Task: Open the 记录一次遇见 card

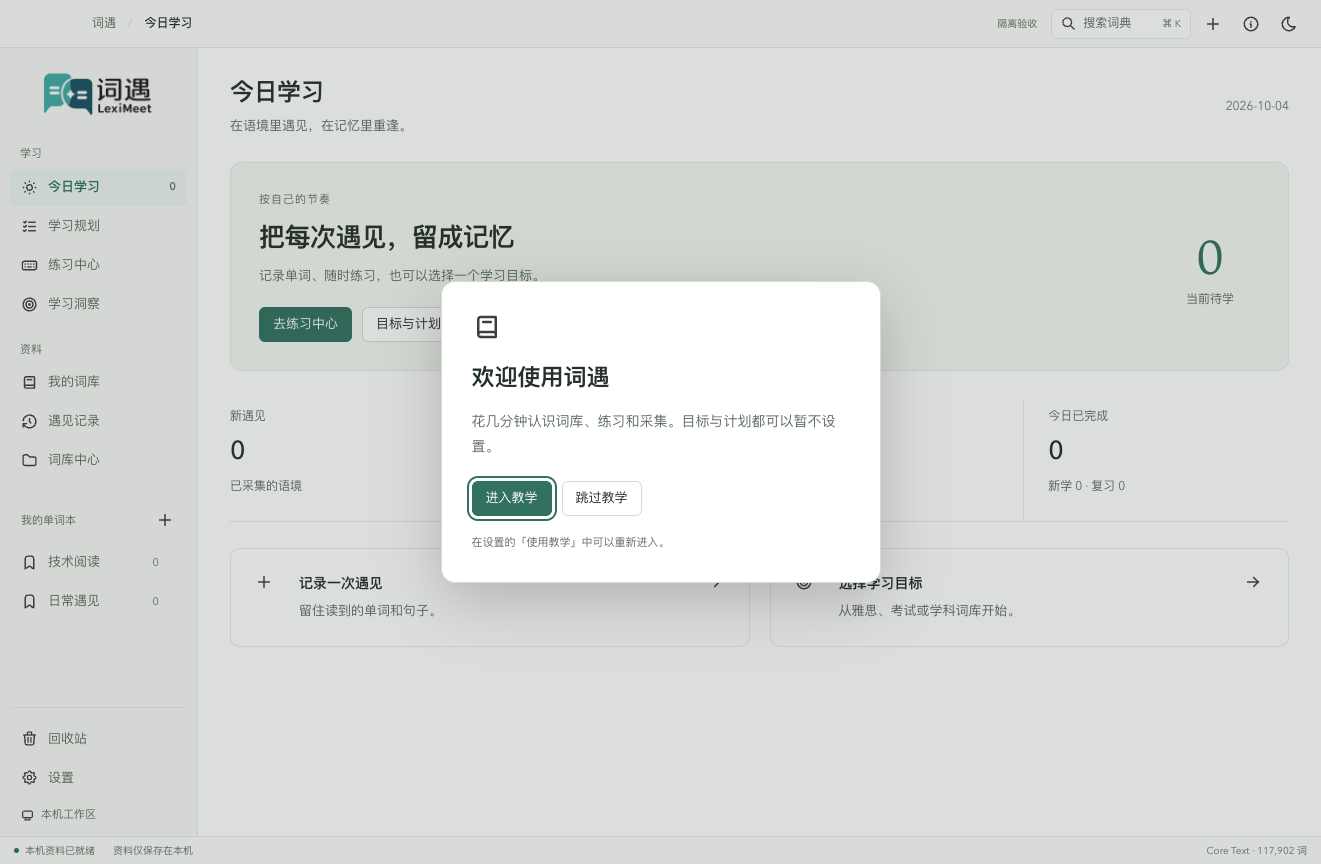Action: pos(489,597)
